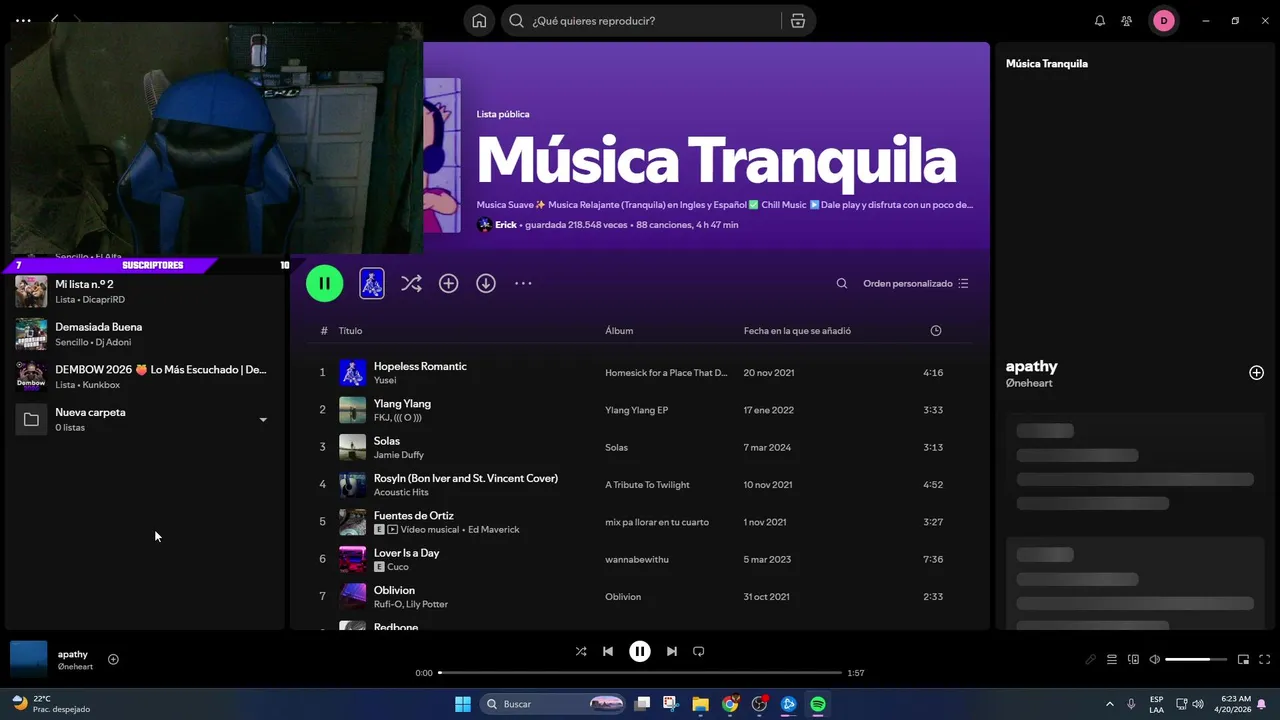Open Øneheart artist link in bottom player
The height and width of the screenshot is (720, 1280).
pyautogui.click(x=75, y=667)
